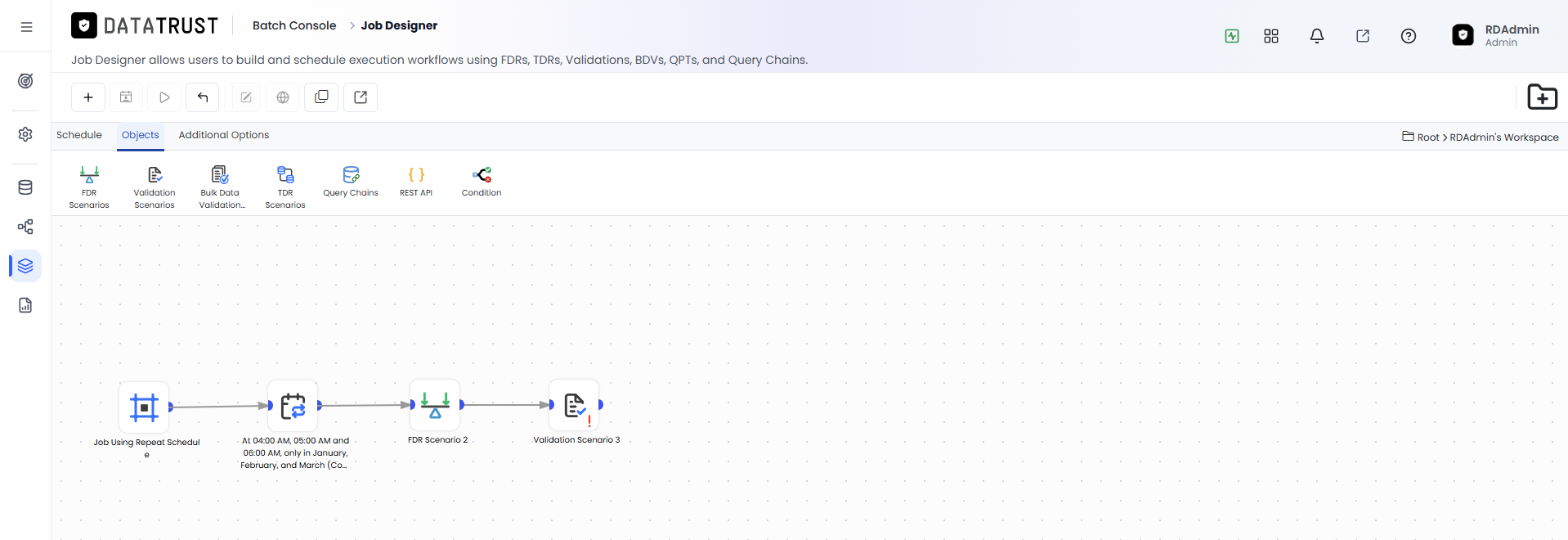Select the Validation Scenarios object

tap(155, 187)
